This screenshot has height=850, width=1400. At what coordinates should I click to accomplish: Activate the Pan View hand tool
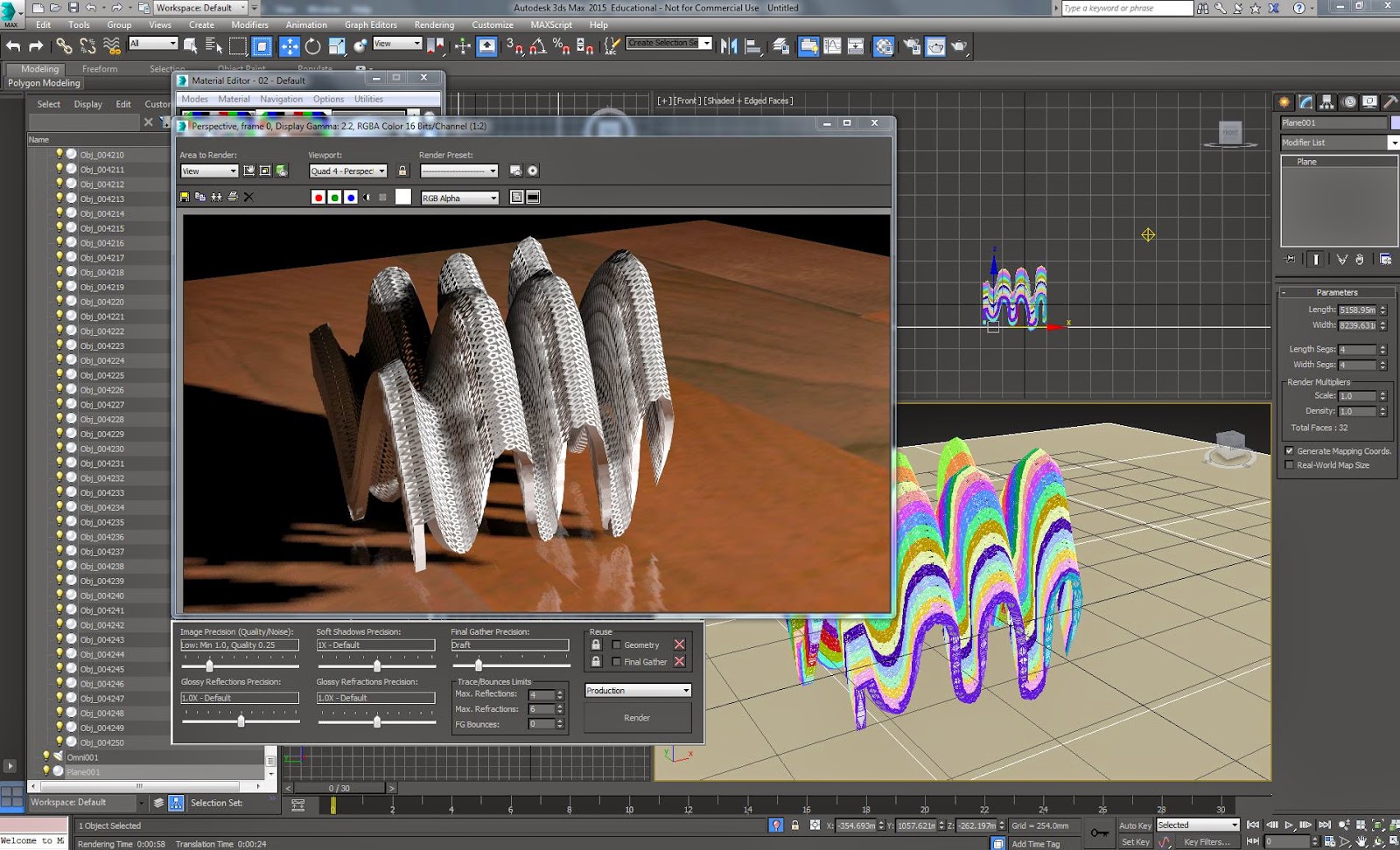1361,840
